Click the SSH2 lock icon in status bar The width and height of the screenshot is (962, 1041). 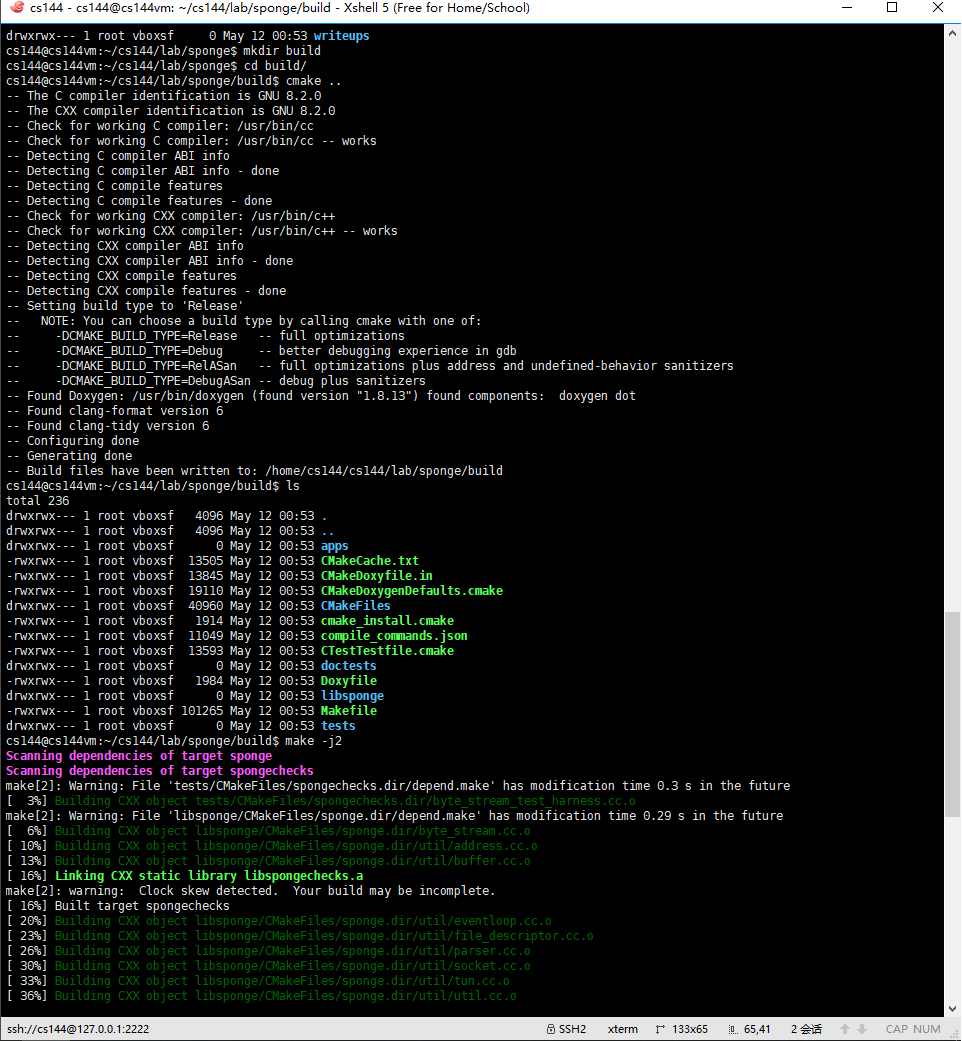tap(550, 1029)
